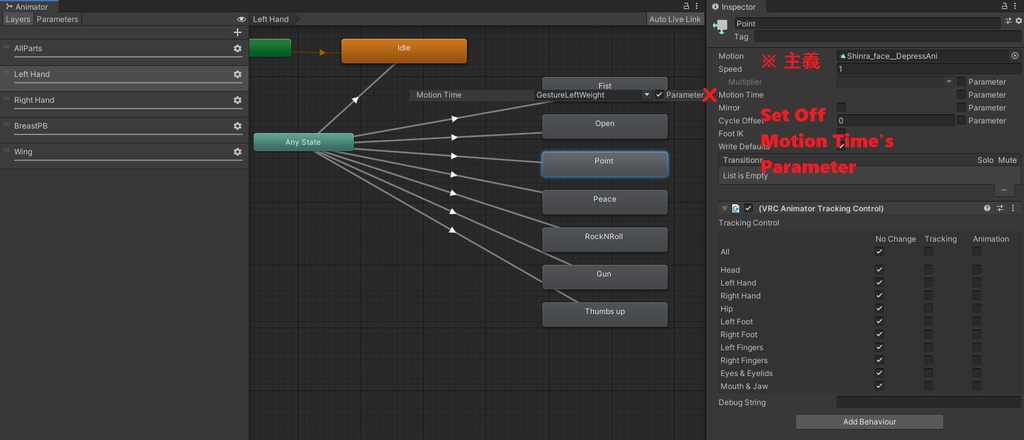The width and height of the screenshot is (1024, 440).
Task: Click the Cycle Offset value field
Action: [895, 120]
